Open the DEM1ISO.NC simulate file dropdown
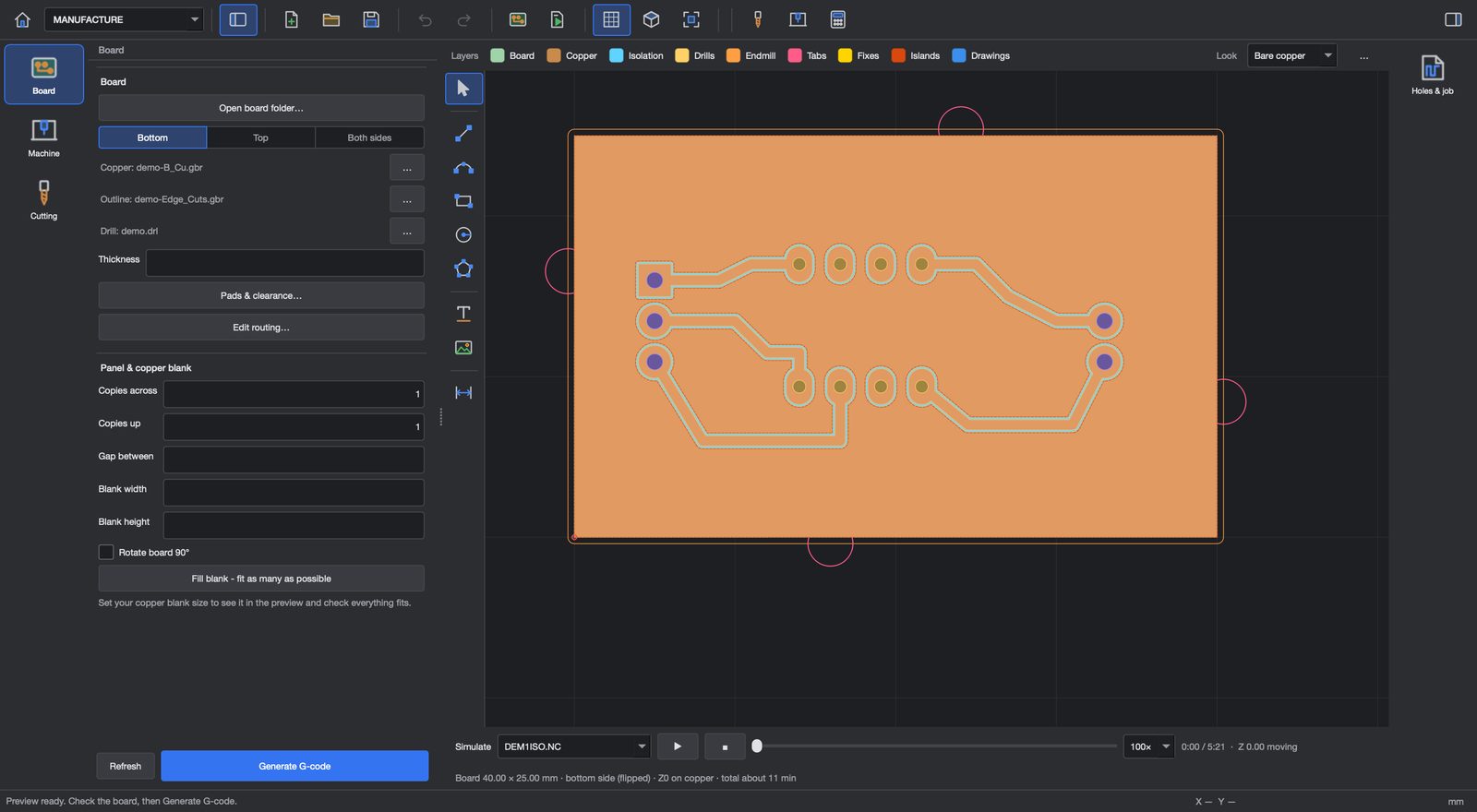The width and height of the screenshot is (1477, 812). point(574,746)
